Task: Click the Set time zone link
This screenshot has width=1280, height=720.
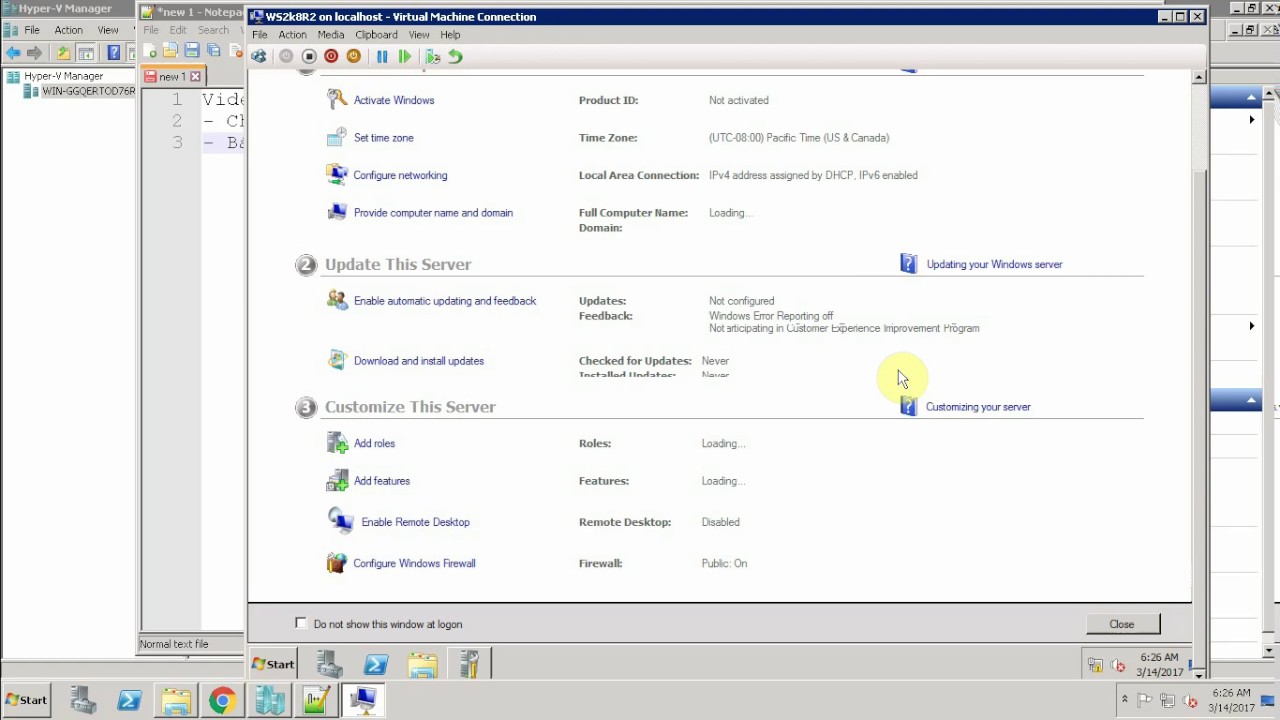Action: coord(383,138)
